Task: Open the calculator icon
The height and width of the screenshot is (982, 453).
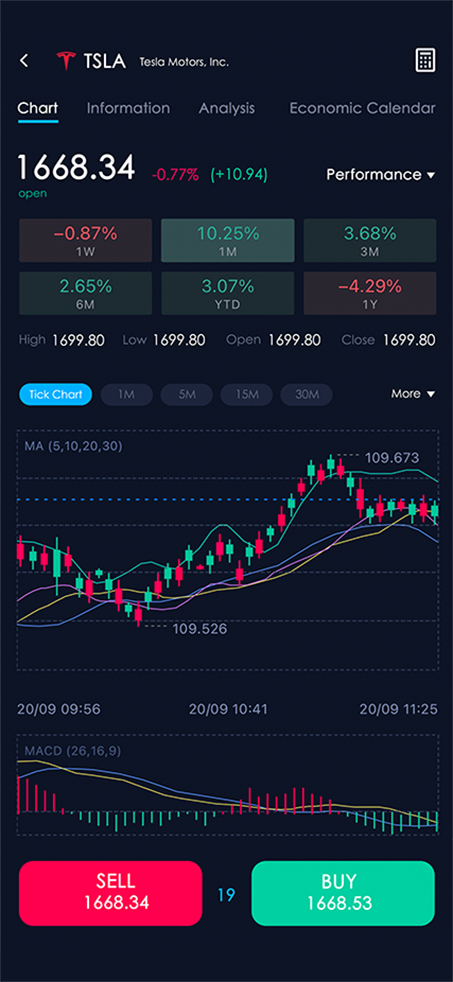Action: (x=425, y=61)
